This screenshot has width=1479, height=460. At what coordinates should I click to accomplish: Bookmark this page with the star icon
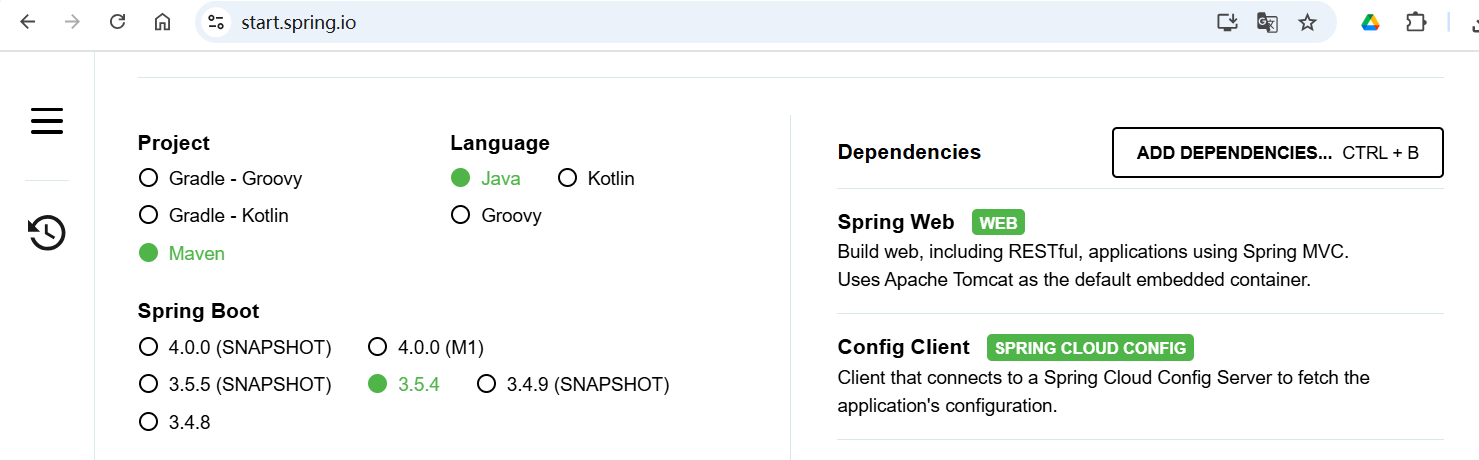click(x=1307, y=22)
